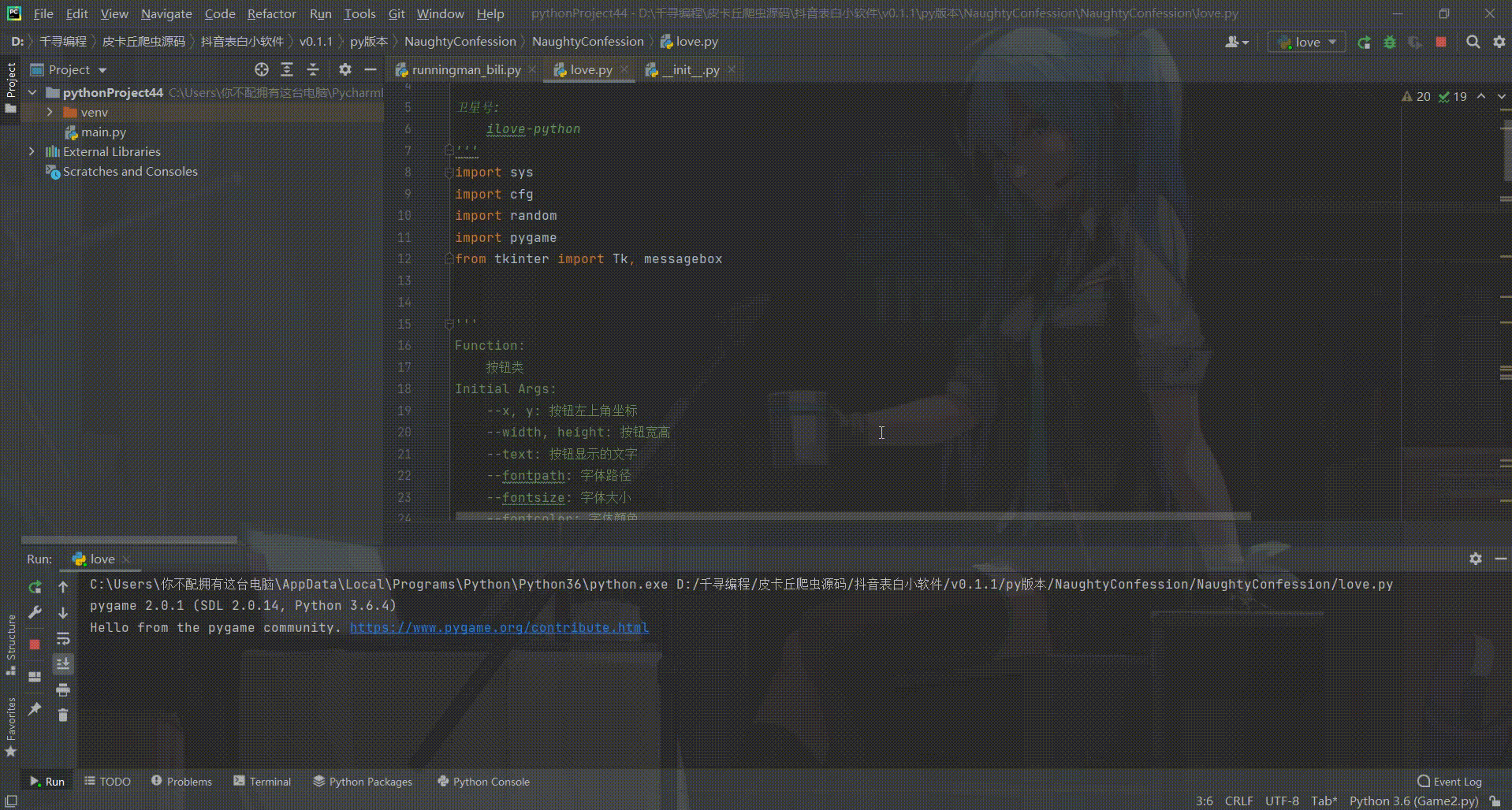The height and width of the screenshot is (810, 1512).
Task: Open Project panel settings gear
Action: point(344,70)
